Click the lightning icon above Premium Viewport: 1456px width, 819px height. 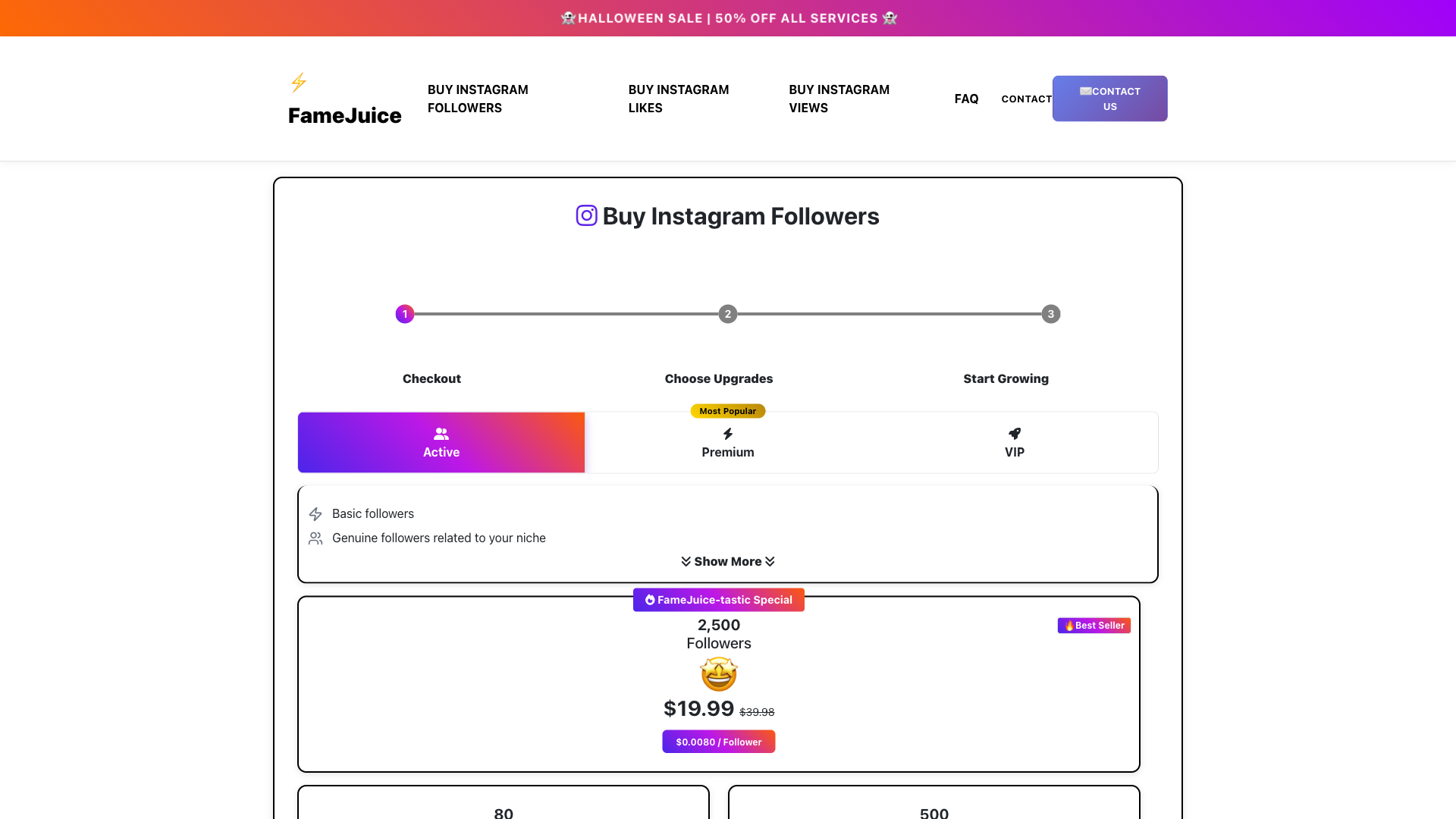pyautogui.click(x=728, y=434)
